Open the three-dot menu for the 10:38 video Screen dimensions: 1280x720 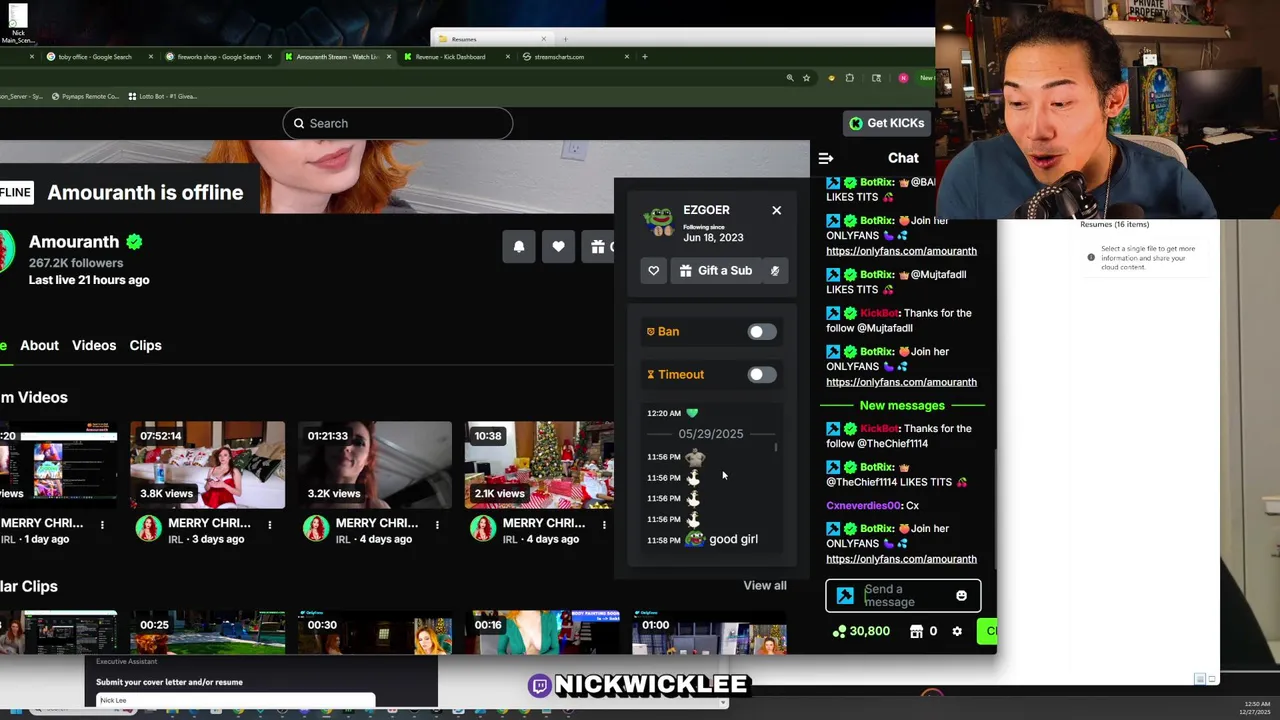pyautogui.click(x=604, y=524)
